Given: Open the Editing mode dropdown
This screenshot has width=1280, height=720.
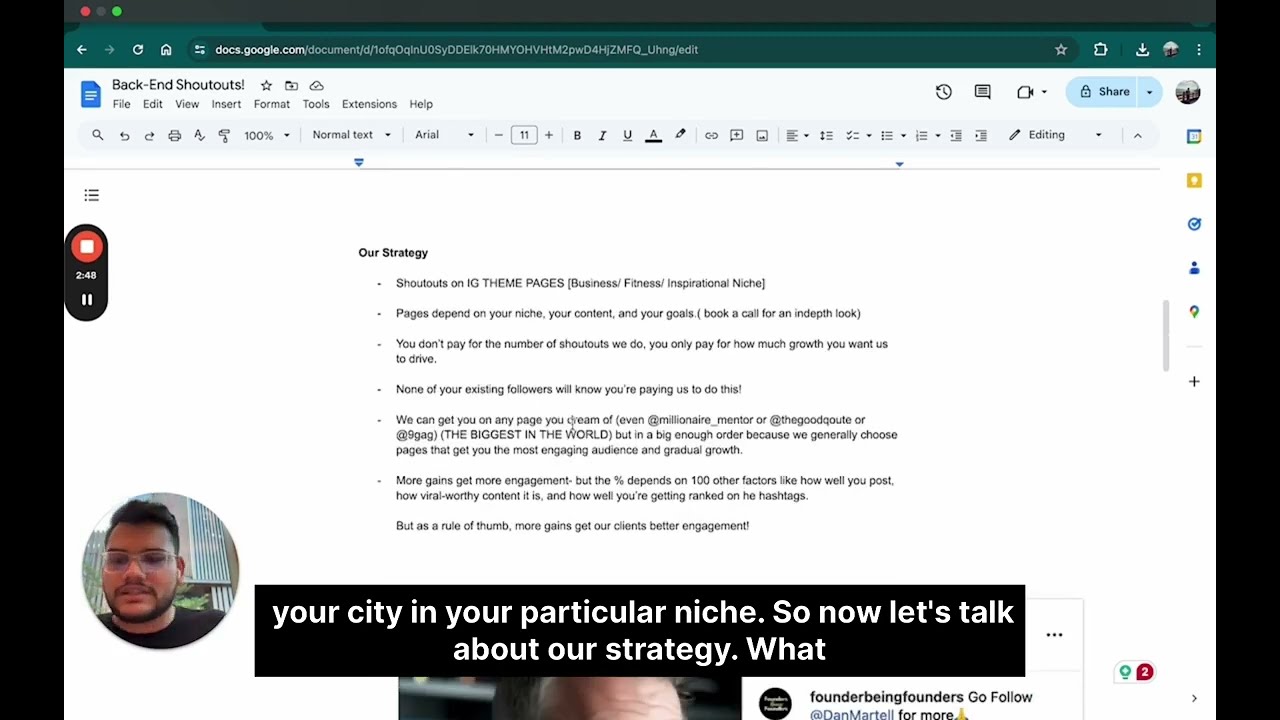Looking at the screenshot, I should click(x=1055, y=135).
